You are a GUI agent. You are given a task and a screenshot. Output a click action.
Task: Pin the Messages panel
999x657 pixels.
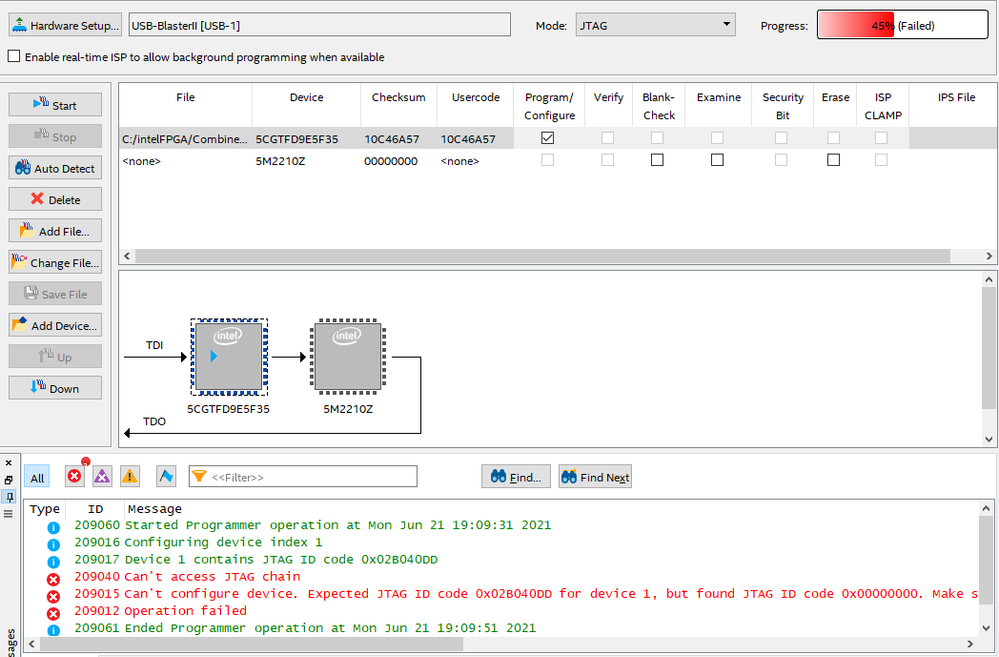coord(8,496)
